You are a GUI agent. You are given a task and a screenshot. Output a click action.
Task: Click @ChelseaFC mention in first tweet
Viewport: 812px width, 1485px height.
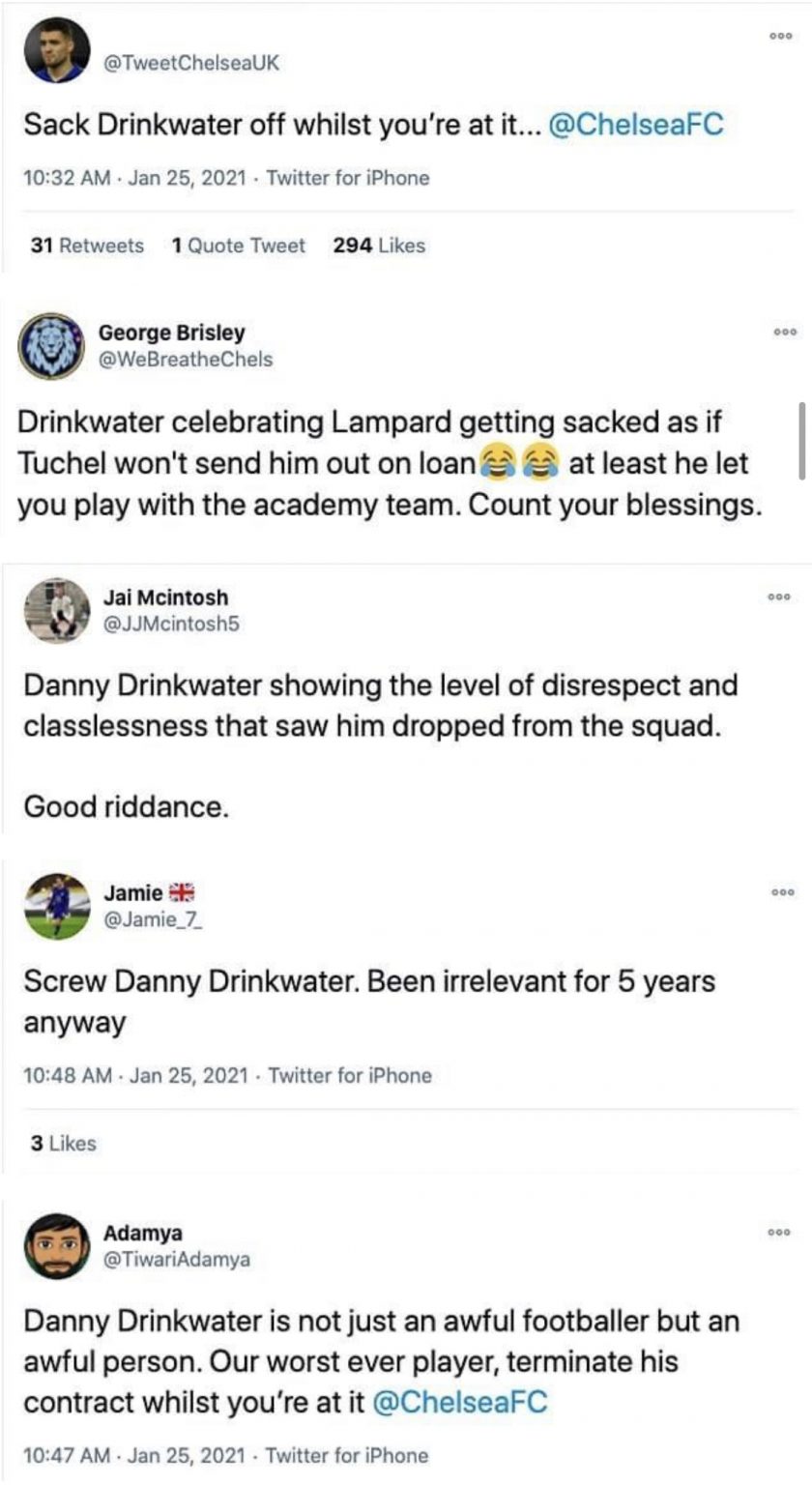(x=635, y=126)
